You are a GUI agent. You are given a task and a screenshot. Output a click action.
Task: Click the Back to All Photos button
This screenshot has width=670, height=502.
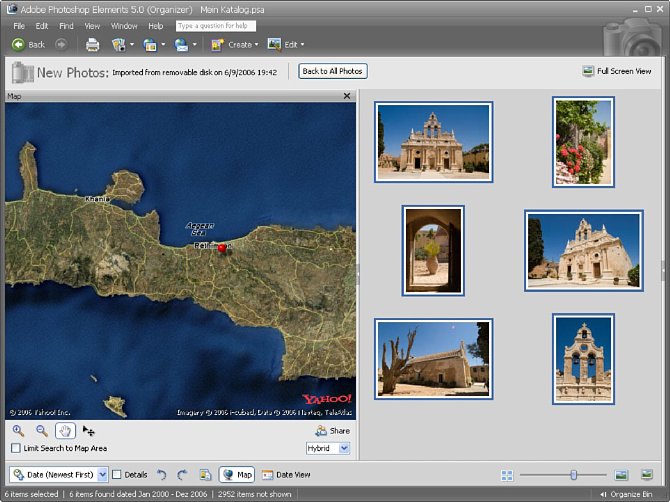(332, 71)
